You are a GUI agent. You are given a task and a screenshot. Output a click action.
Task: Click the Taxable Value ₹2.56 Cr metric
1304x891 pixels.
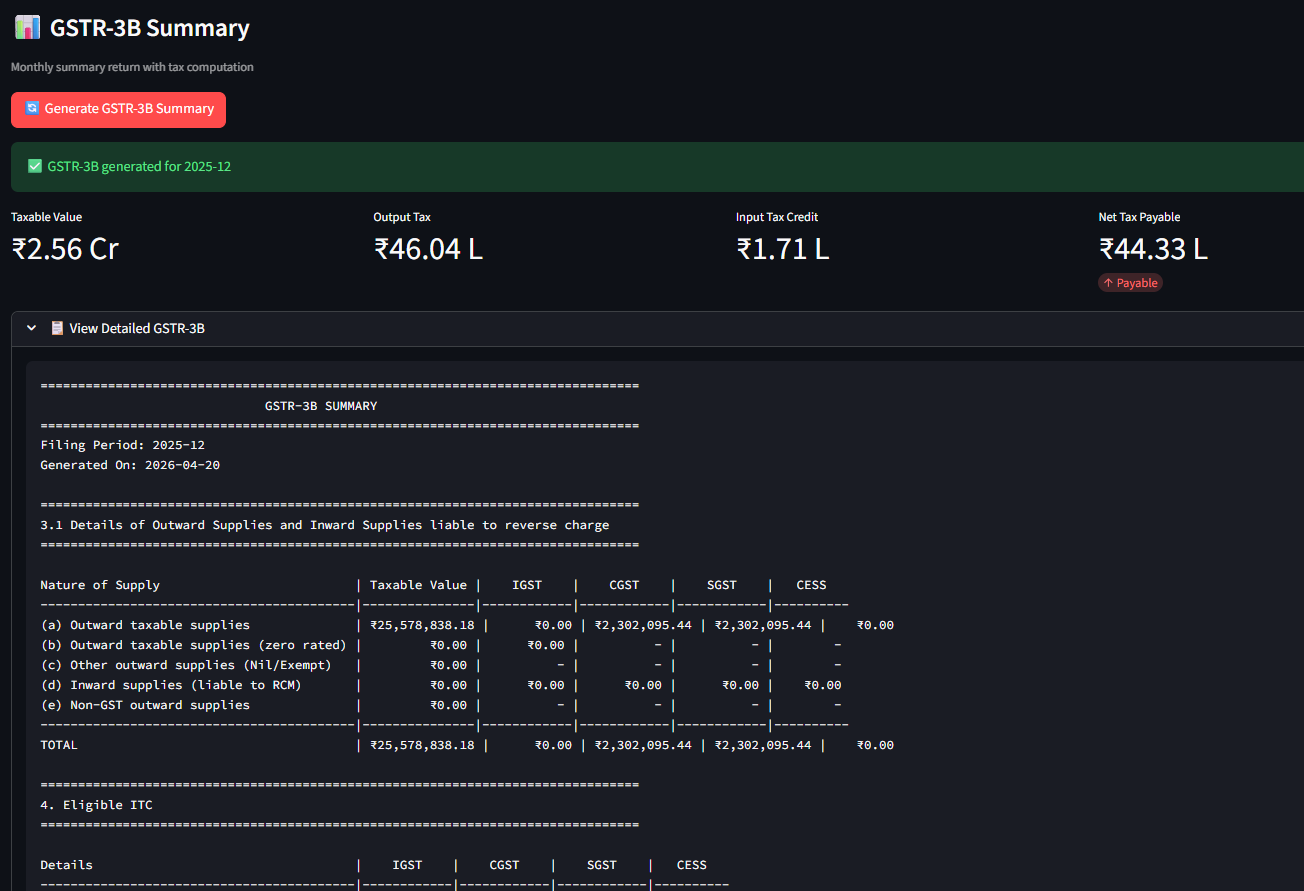tap(65, 239)
